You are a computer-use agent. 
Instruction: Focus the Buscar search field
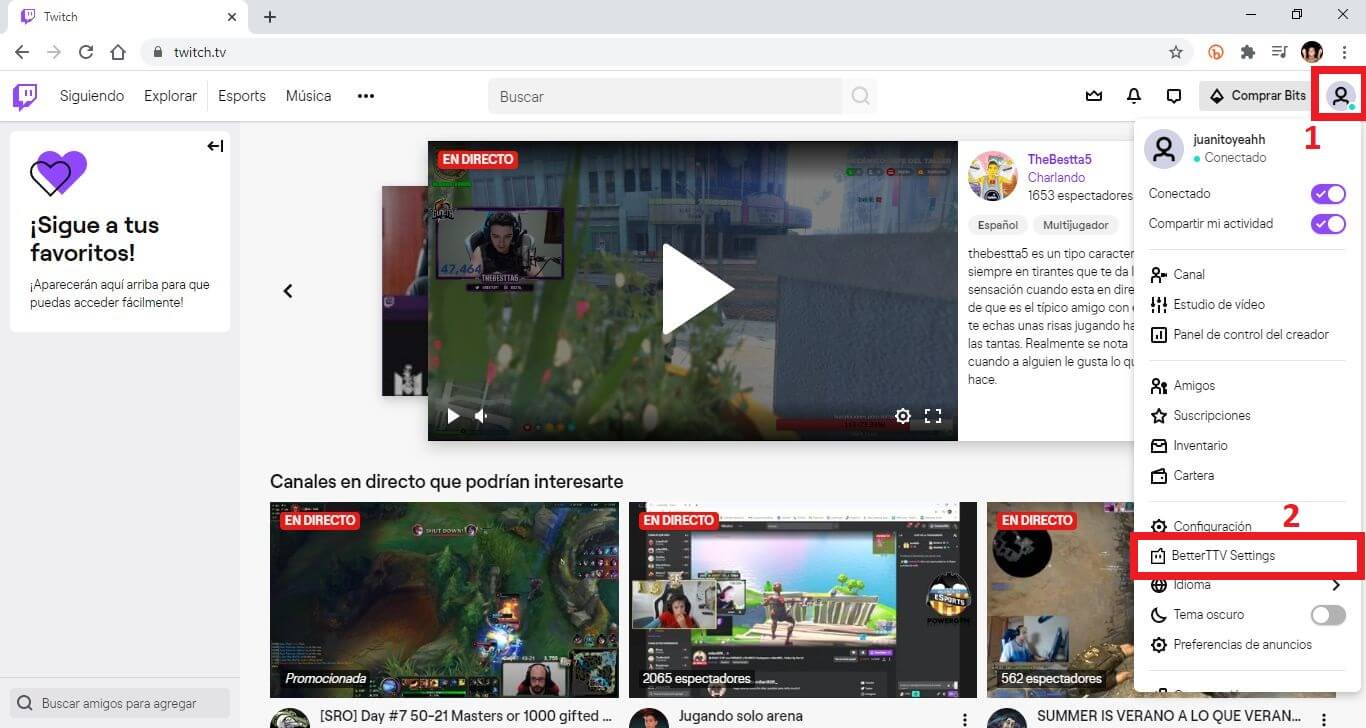pos(665,96)
